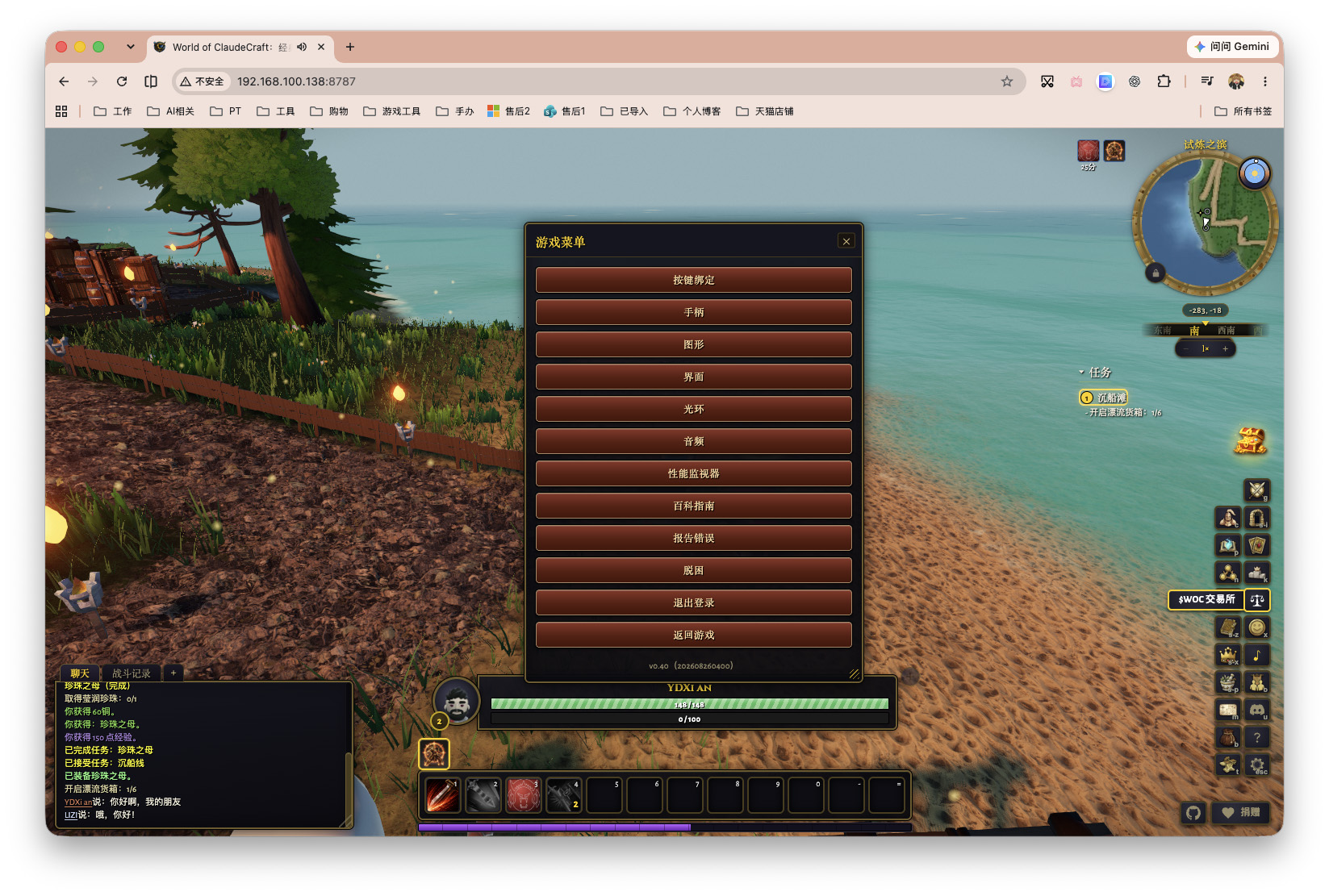The height and width of the screenshot is (896, 1329).
Task: Zoom out the minimap with minus button
Action: [1186, 349]
